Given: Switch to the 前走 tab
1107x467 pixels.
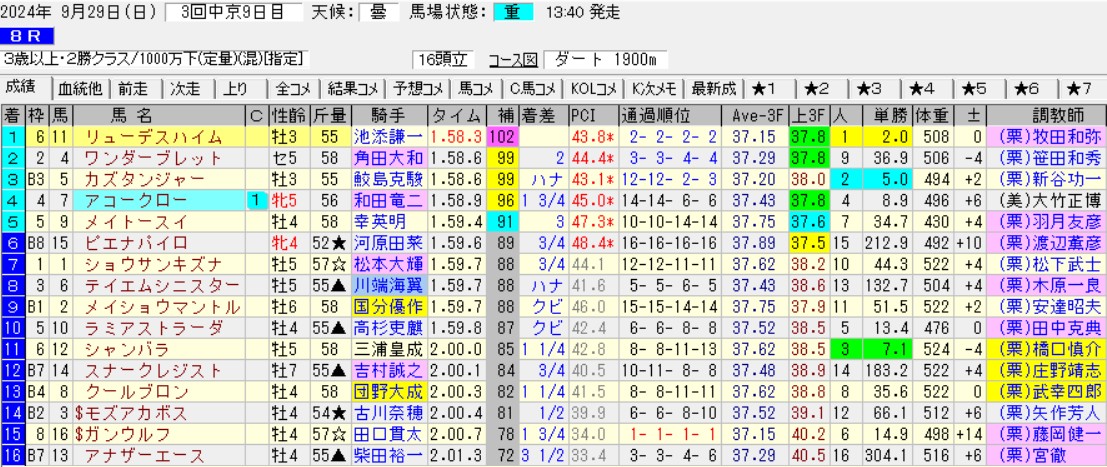Looking at the screenshot, I should [135, 87].
